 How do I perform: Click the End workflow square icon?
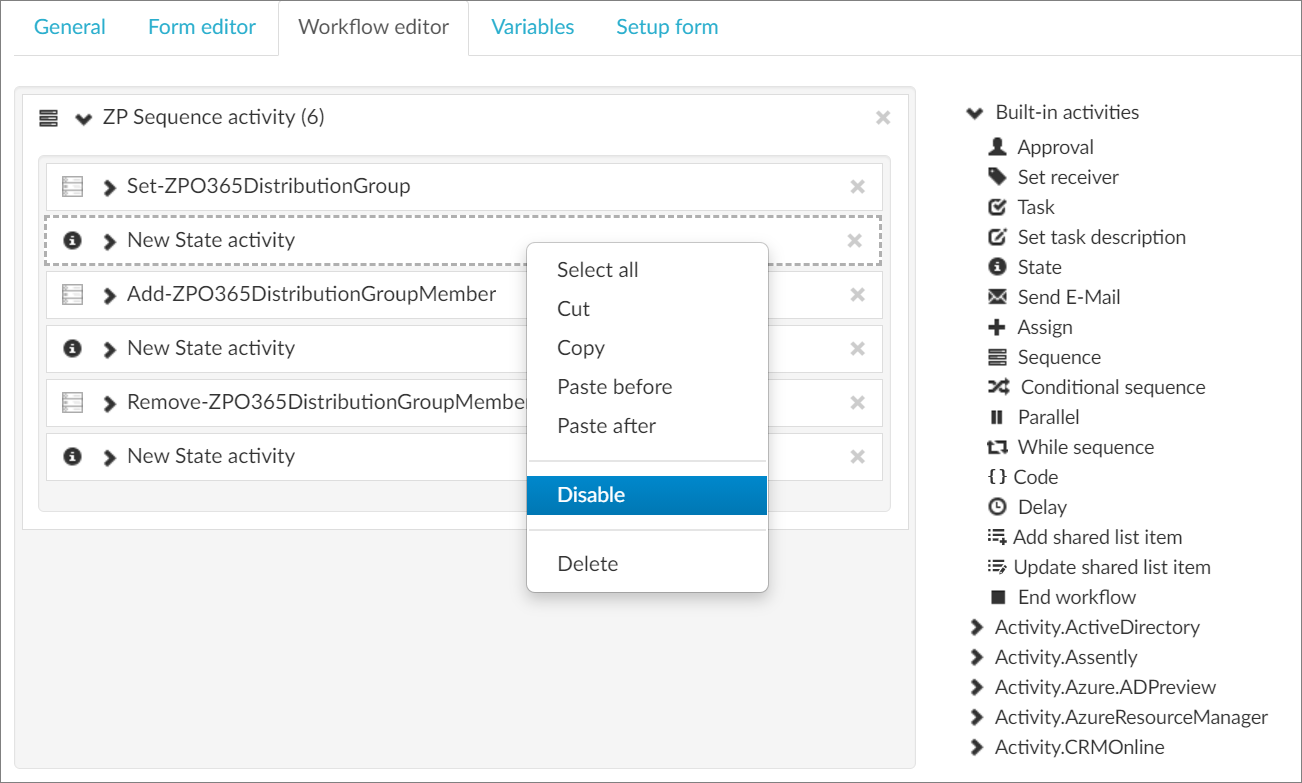tap(997, 597)
